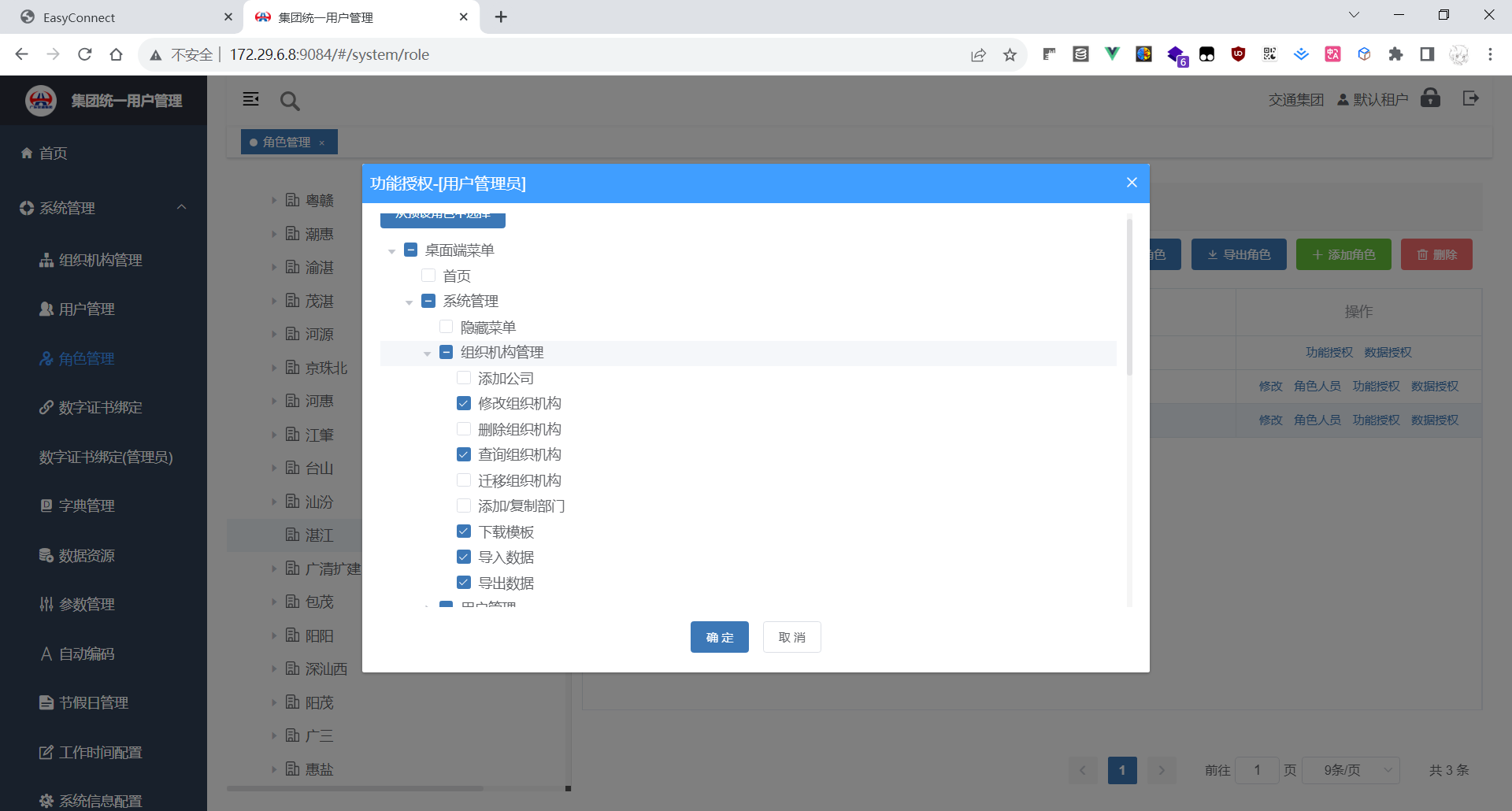Viewport: 1512px width, 811px height.
Task: Expand the 深汕西 organization tree node
Action: [274, 668]
